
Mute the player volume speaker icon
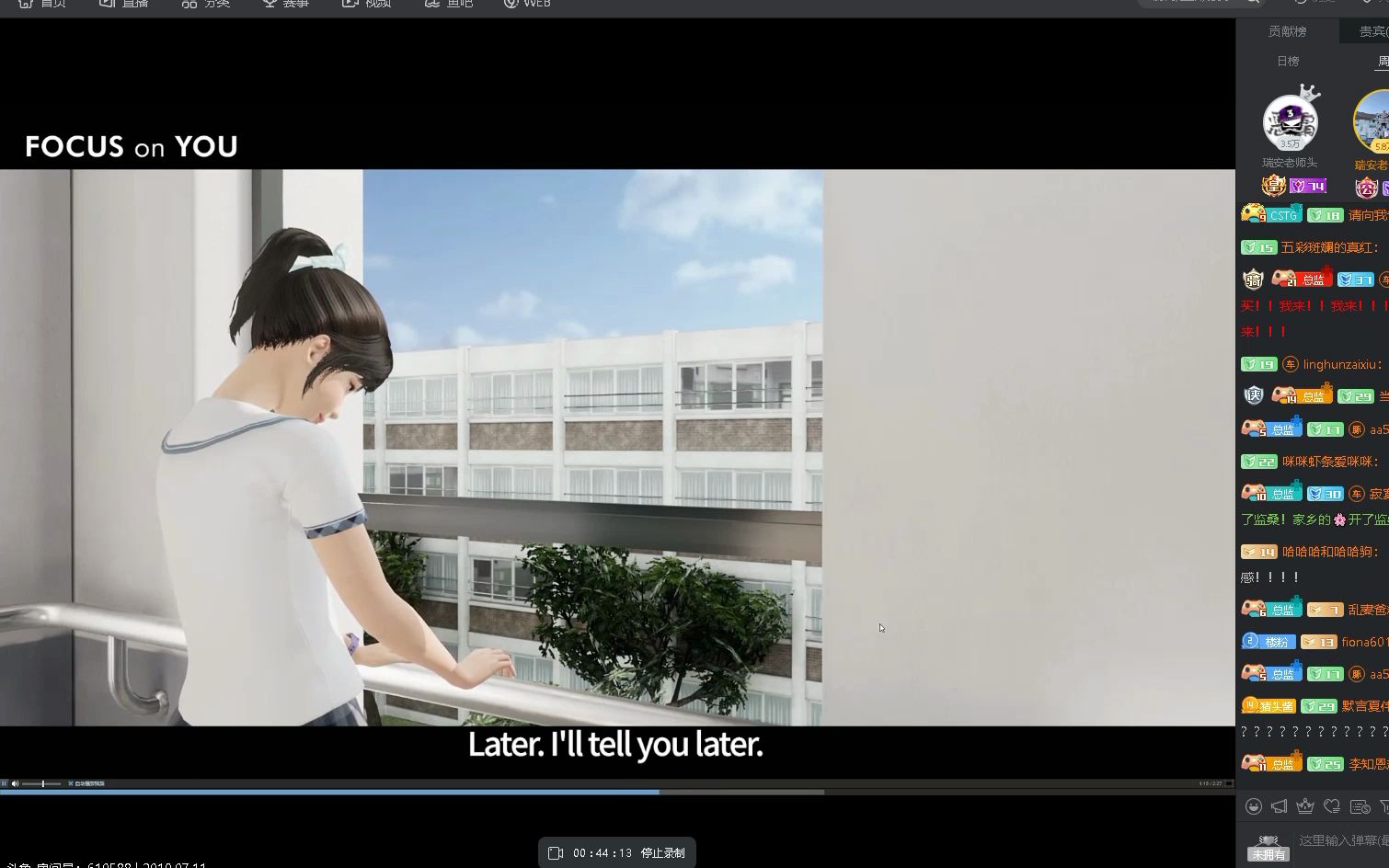click(15, 783)
